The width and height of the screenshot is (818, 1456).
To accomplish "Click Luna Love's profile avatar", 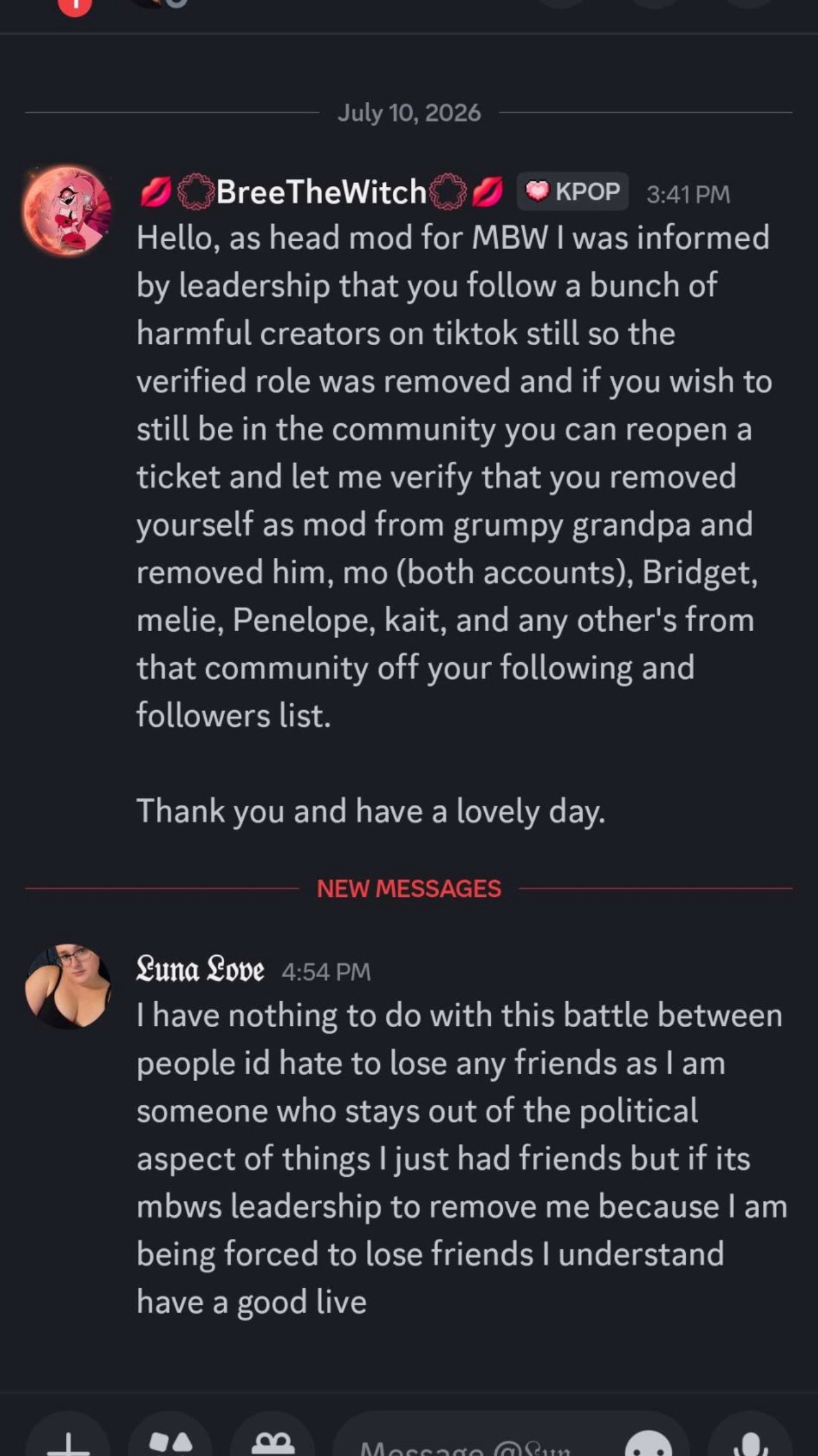I will point(68,986).
